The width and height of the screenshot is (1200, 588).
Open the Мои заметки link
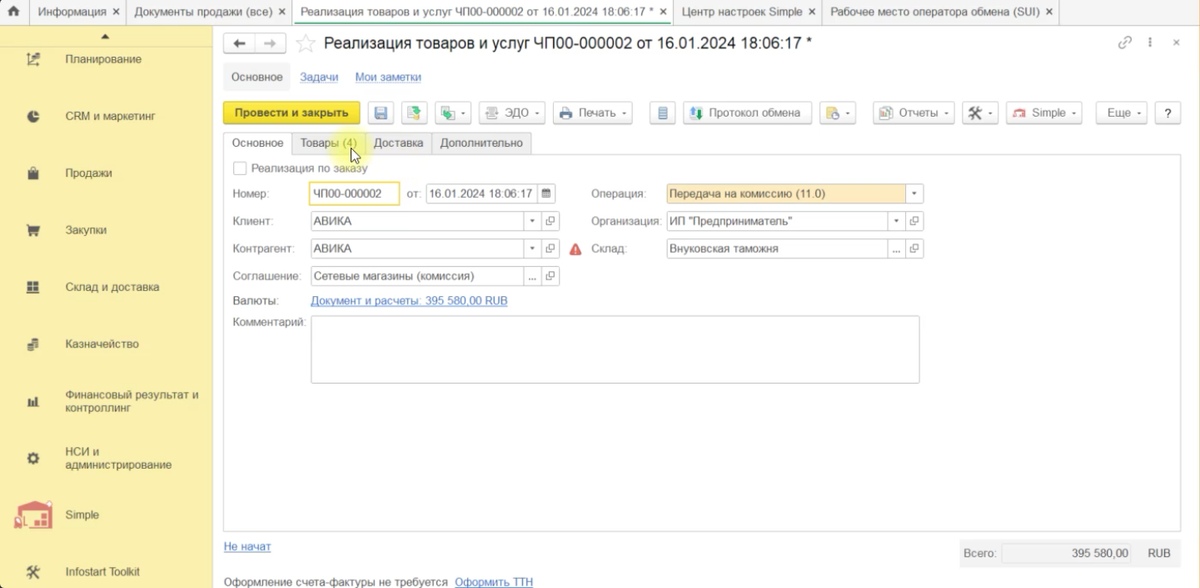(x=388, y=77)
